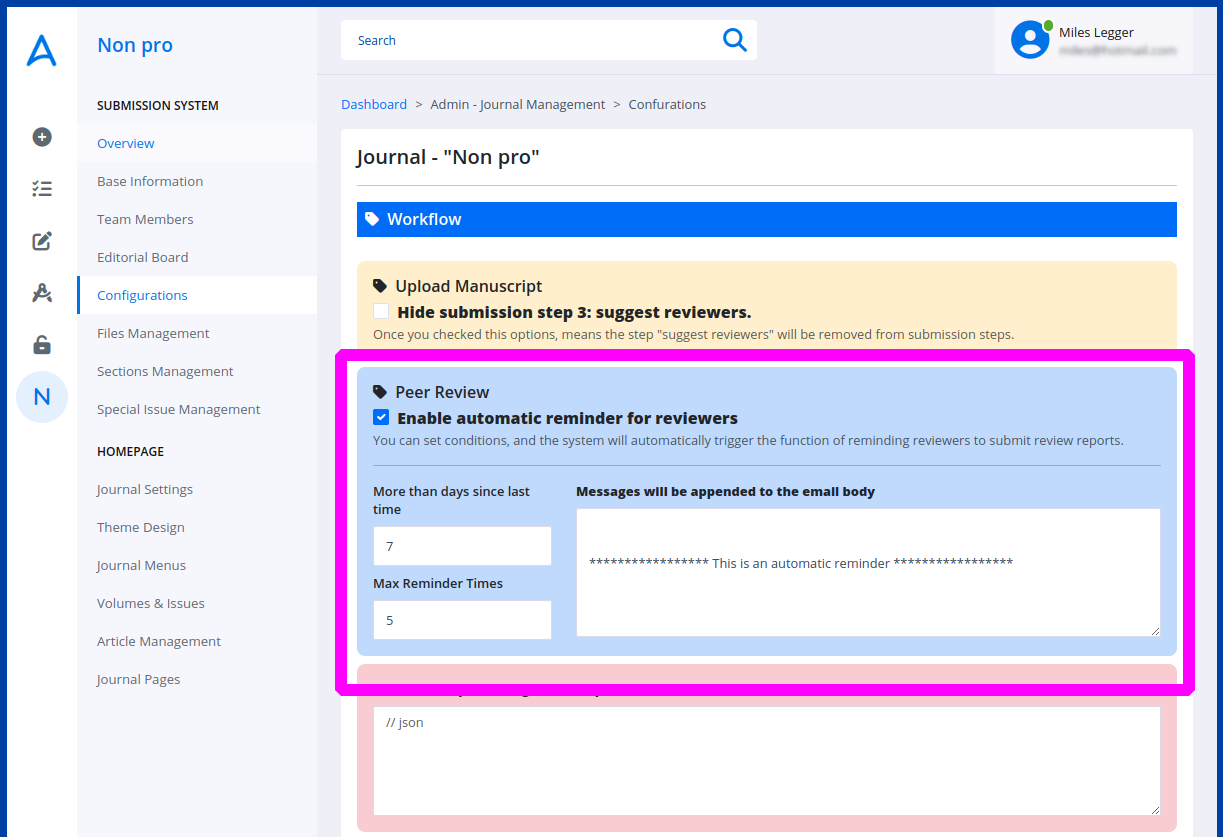Select the drafting compass icon in left rail
Screen dimensions: 1223x837
pos(42,293)
